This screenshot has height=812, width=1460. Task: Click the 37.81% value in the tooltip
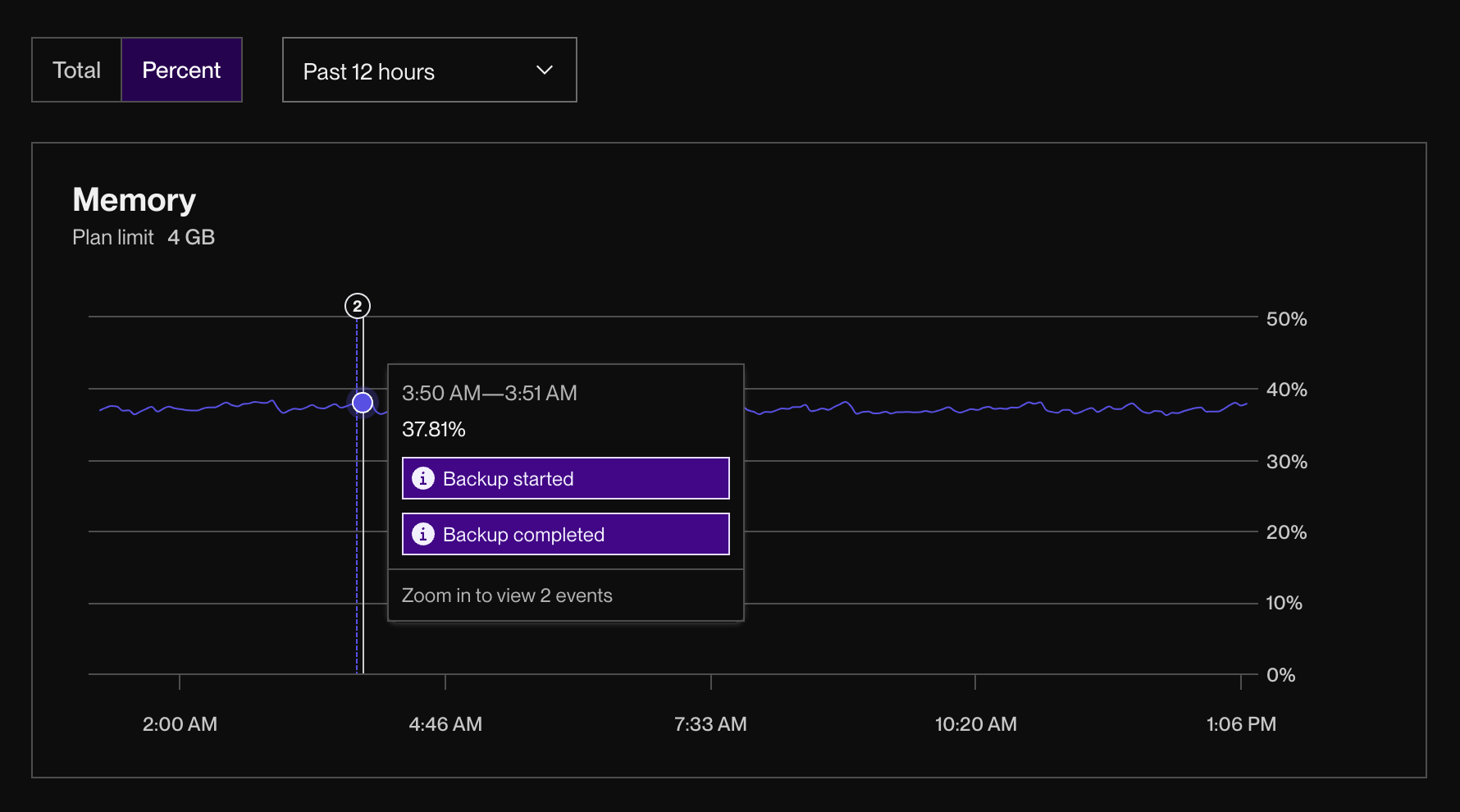(434, 428)
